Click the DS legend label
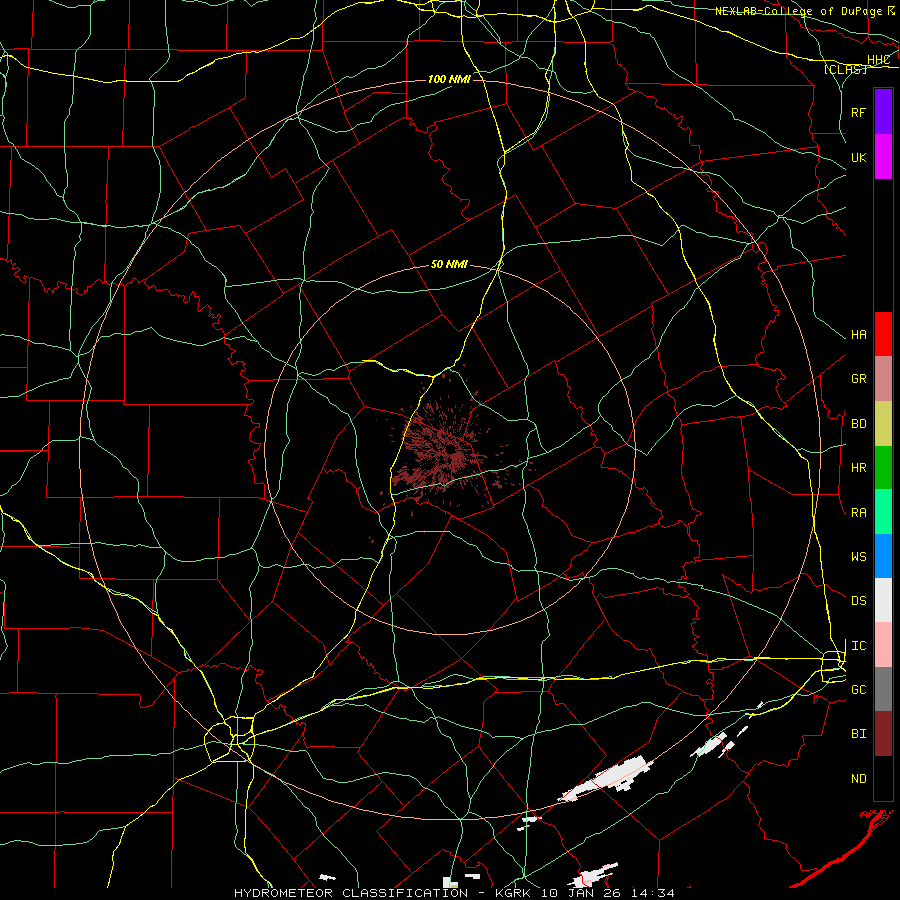This screenshot has height=900, width=900. coord(858,601)
